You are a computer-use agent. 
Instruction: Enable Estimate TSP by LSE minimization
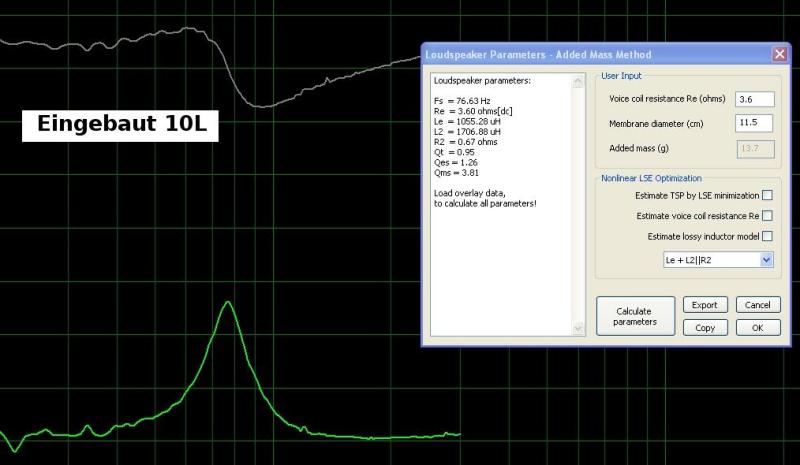pyautogui.click(x=767, y=195)
